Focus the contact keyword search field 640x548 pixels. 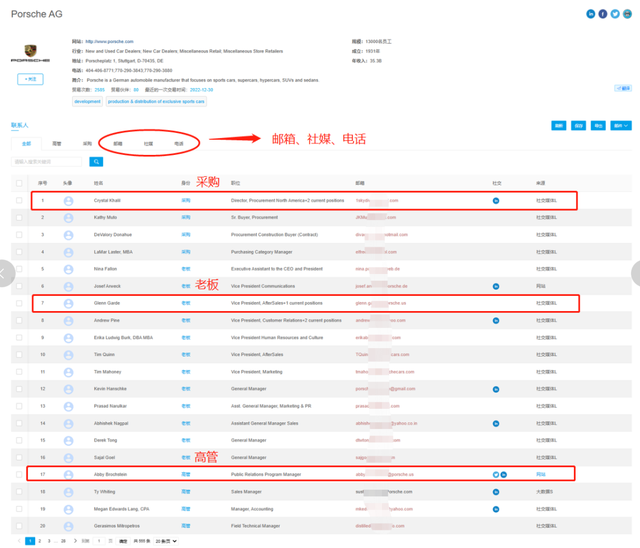tap(46, 162)
